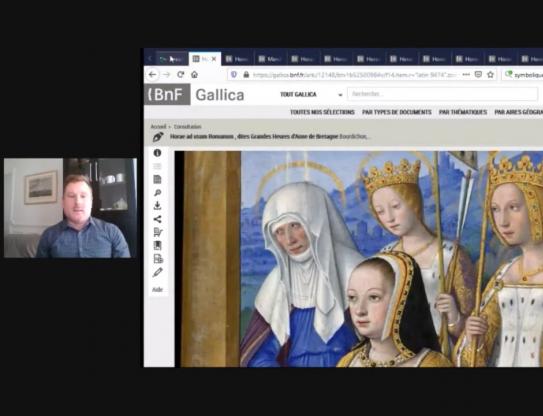Screen dimensions: 543x416
Task: Click the padlock site security icon
Action: (x=246, y=74)
